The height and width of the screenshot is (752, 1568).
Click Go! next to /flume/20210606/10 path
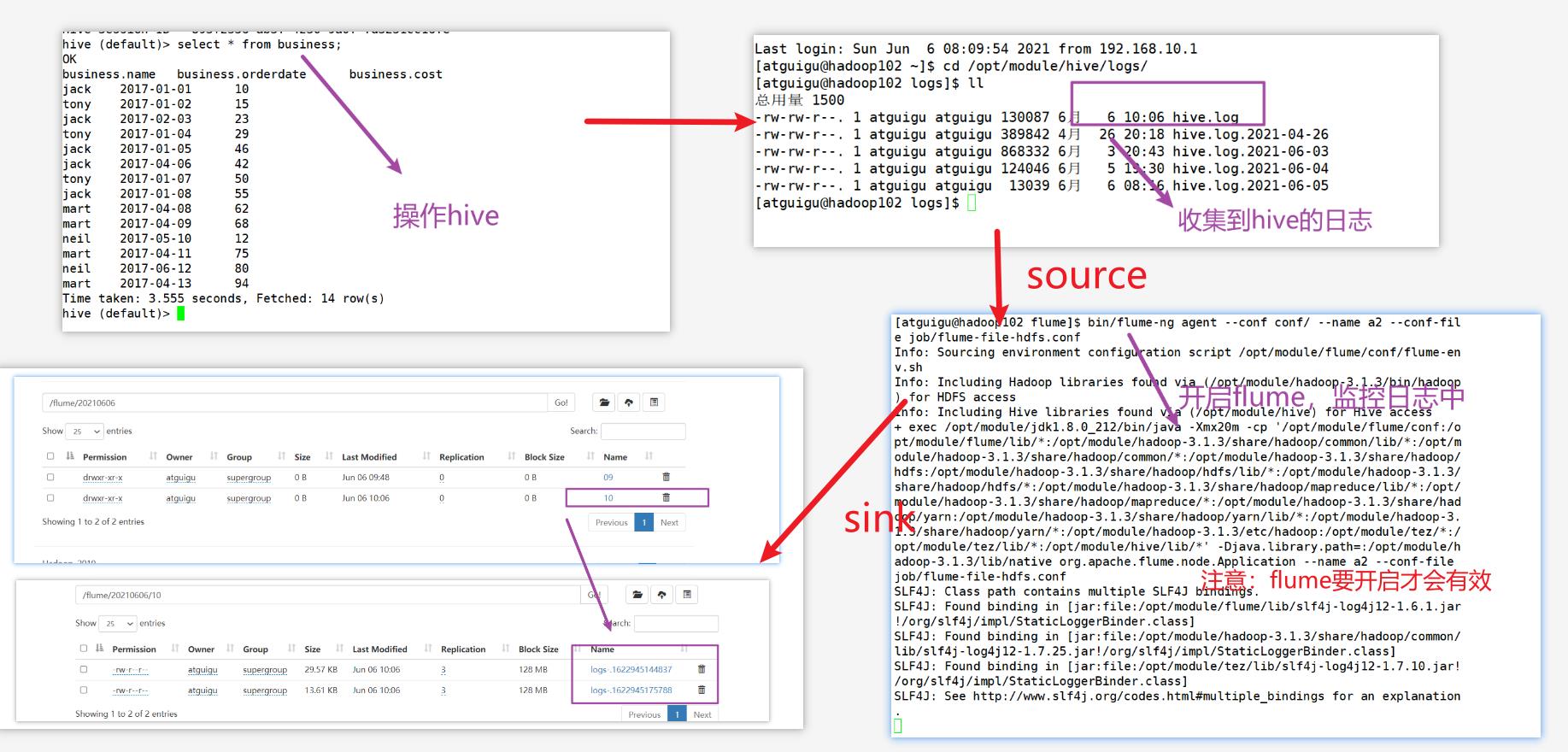pos(594,595)
